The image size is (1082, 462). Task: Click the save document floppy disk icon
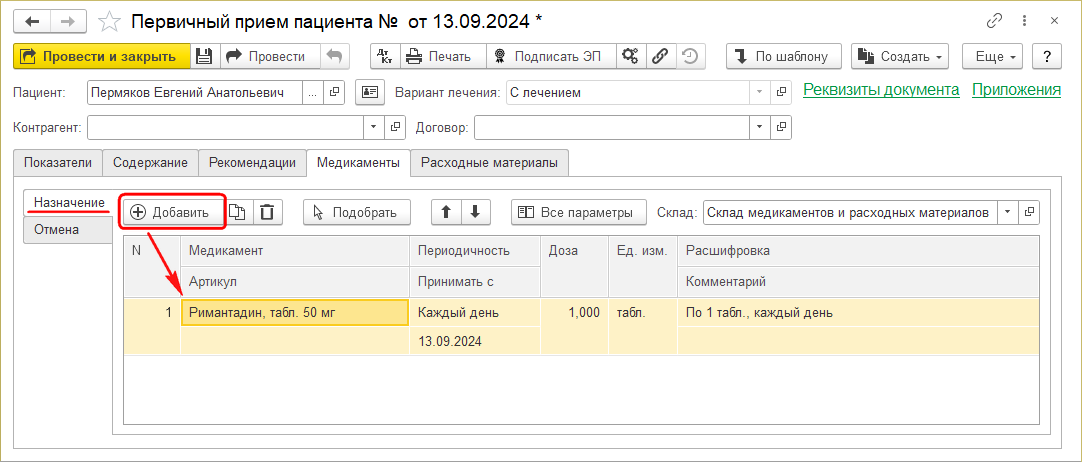(x=204, y=57)
